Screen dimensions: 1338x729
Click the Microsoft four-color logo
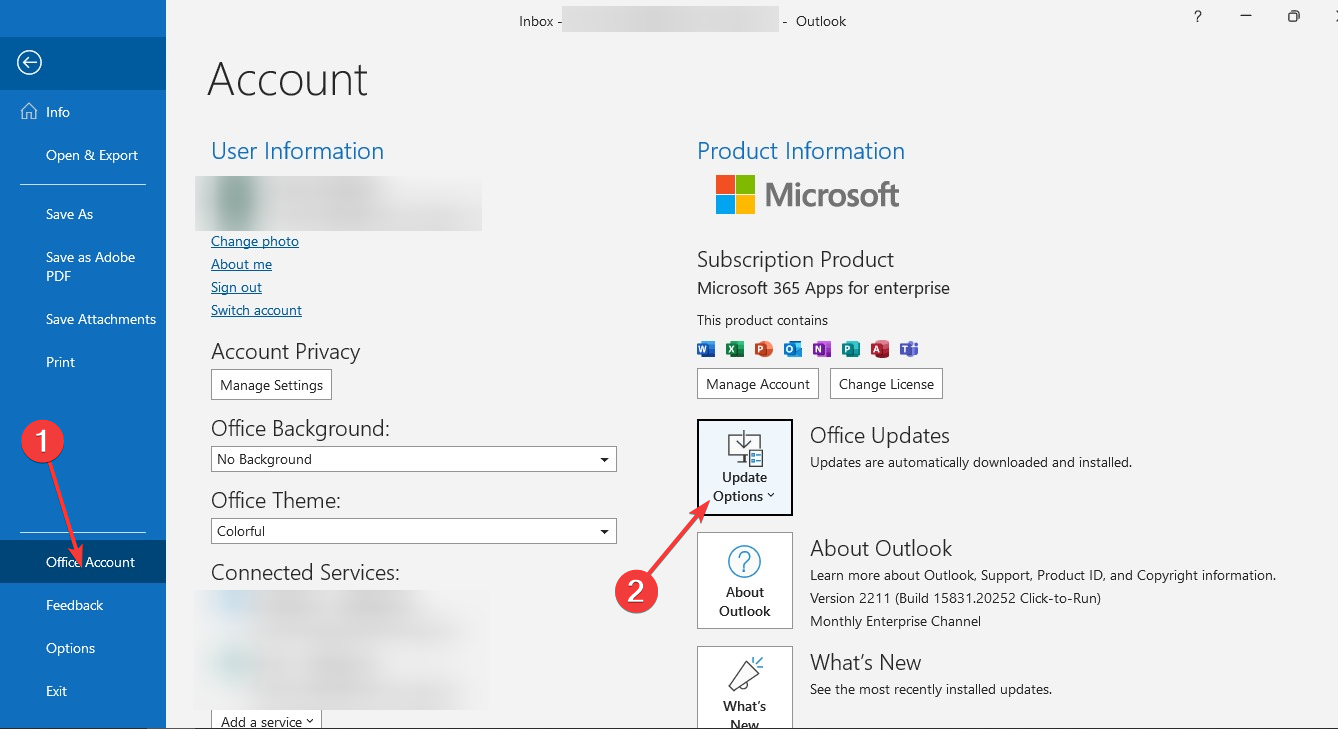(x=735, y=194)
